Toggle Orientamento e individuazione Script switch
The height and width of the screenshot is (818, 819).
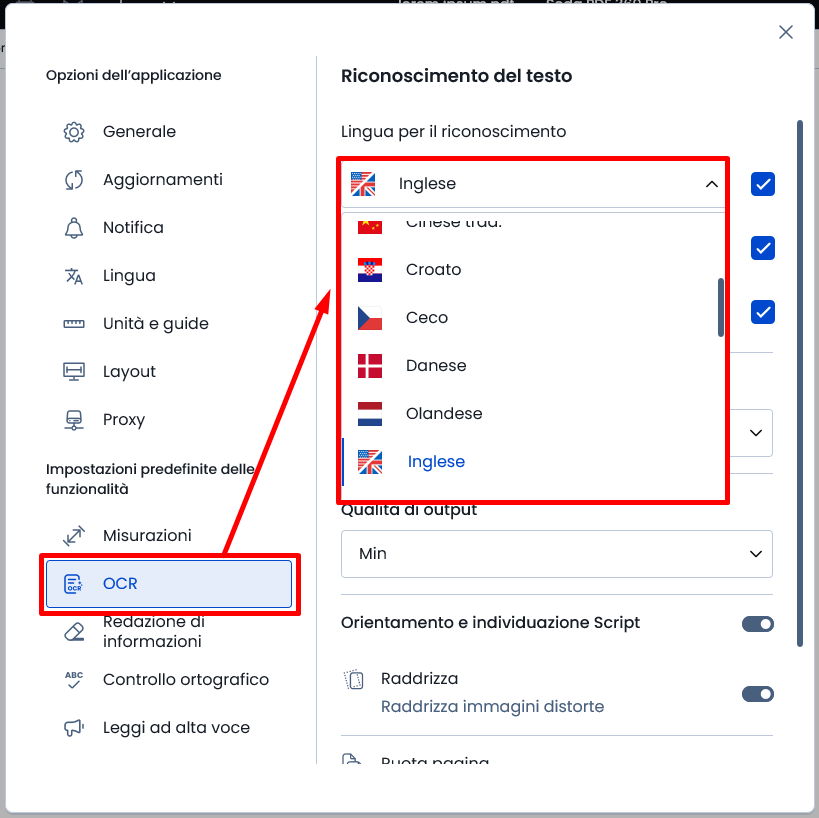[x=757, y=624]
